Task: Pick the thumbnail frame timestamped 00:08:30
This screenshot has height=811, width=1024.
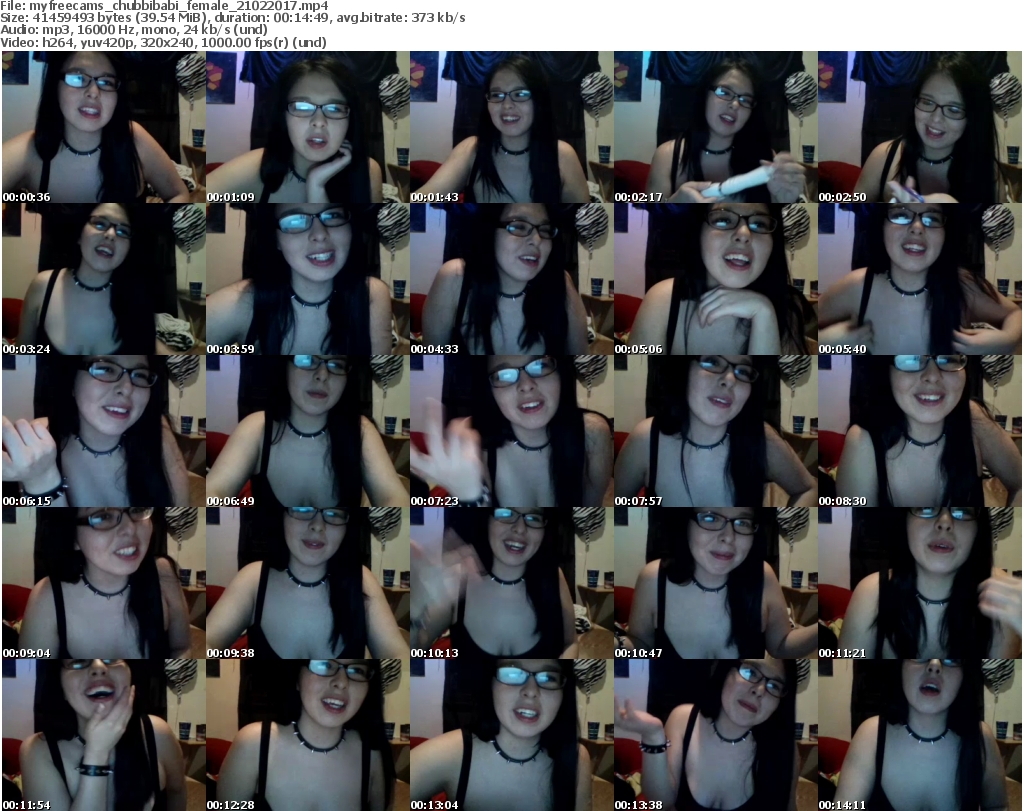Action: (x=920, y=432)
